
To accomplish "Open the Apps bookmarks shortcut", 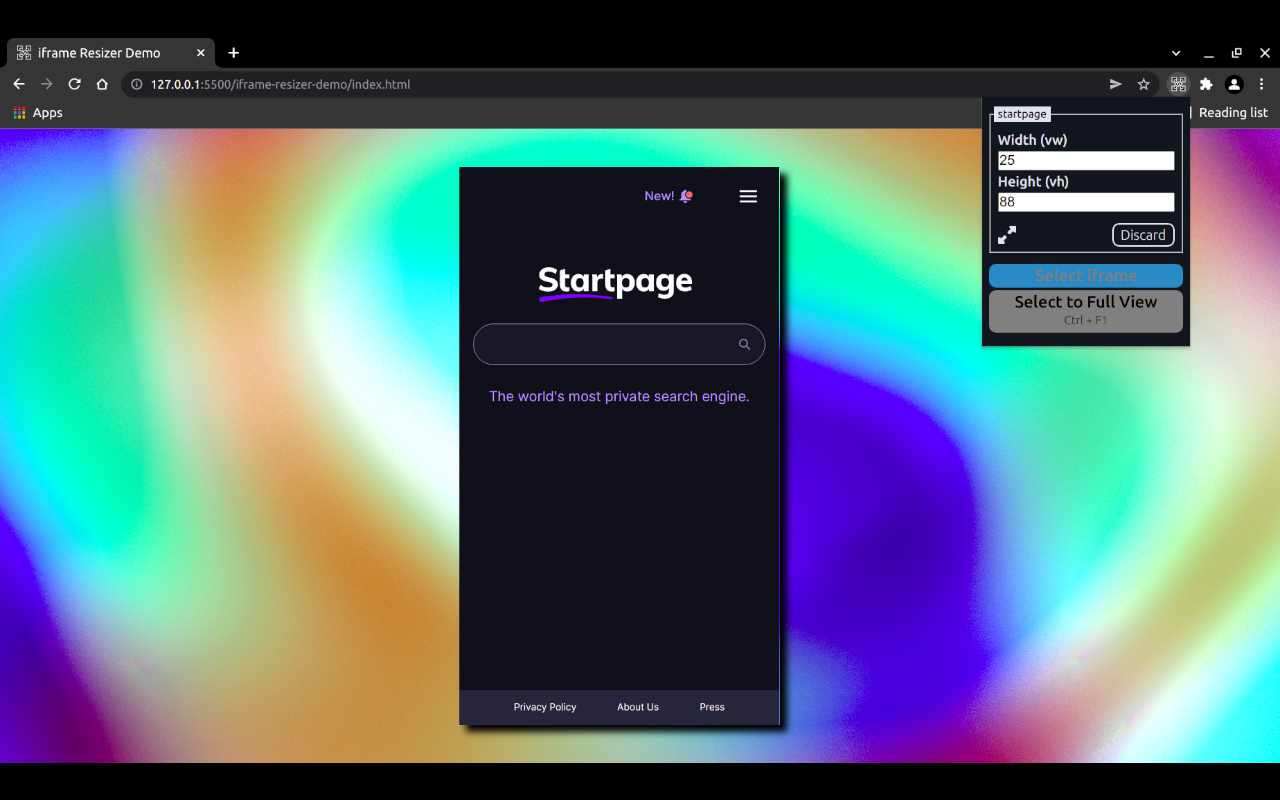I will pos(38,113).
